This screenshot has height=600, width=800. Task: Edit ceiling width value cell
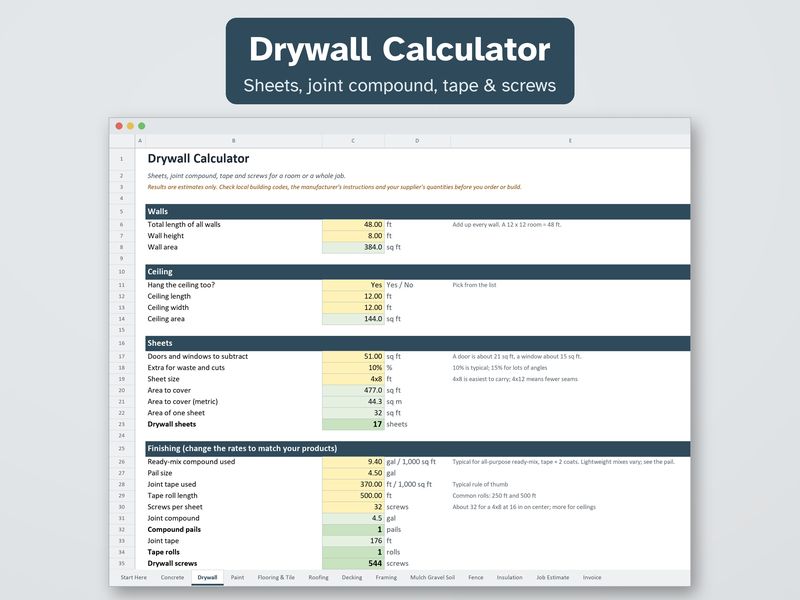coord(353,308)
